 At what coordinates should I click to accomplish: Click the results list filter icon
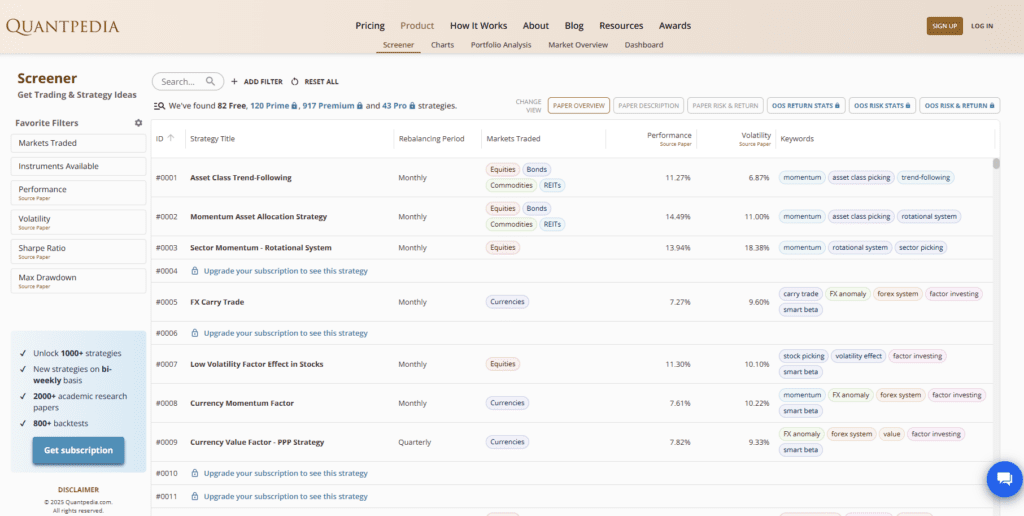click(x=159, y=105)
